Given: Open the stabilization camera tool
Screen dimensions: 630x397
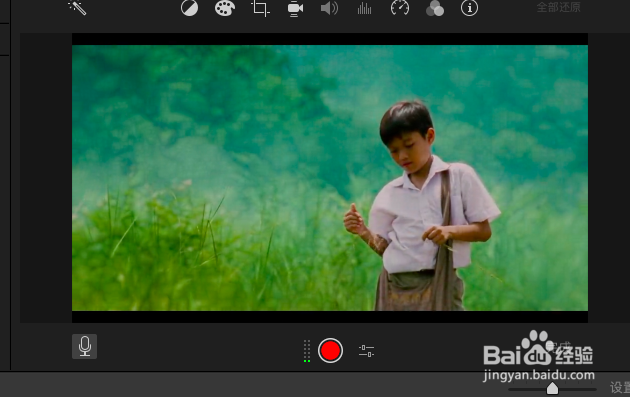Looking at the screenshot, I should (x=295, y=9).
